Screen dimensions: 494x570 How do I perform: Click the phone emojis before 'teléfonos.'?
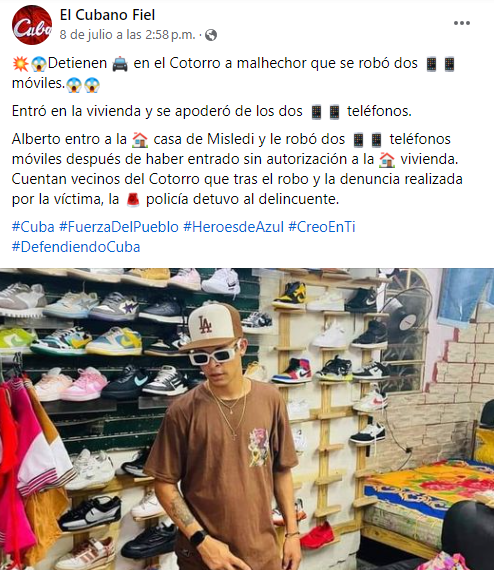point(326,112)
